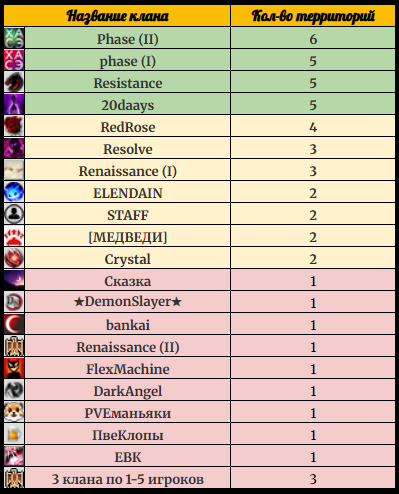Click the Название клана column header
This screenshot has width=399, height=494.
(117, 16)
